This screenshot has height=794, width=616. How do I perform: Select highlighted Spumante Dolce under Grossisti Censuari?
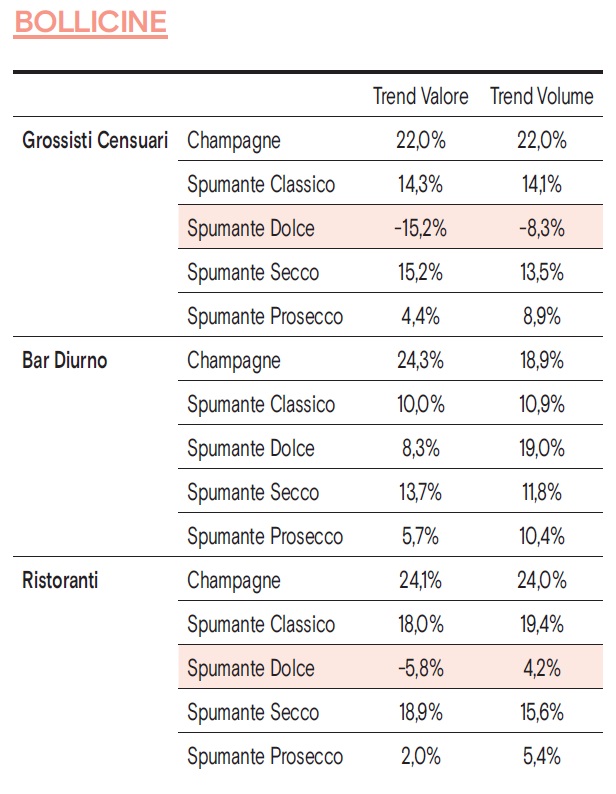pyautogui.click(x=251, y=229)
